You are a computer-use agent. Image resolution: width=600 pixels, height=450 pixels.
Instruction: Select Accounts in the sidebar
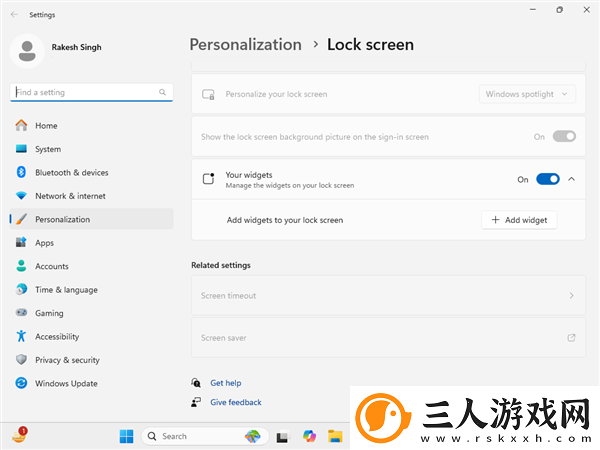pos(91,266)
